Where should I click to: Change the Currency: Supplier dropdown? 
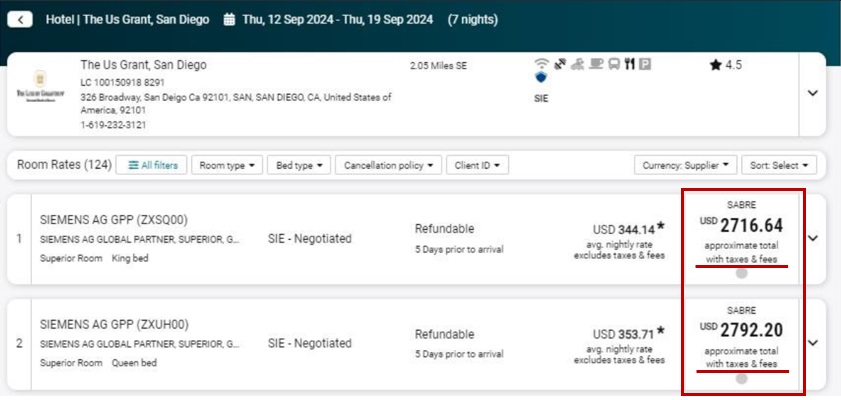pos(685,165)
